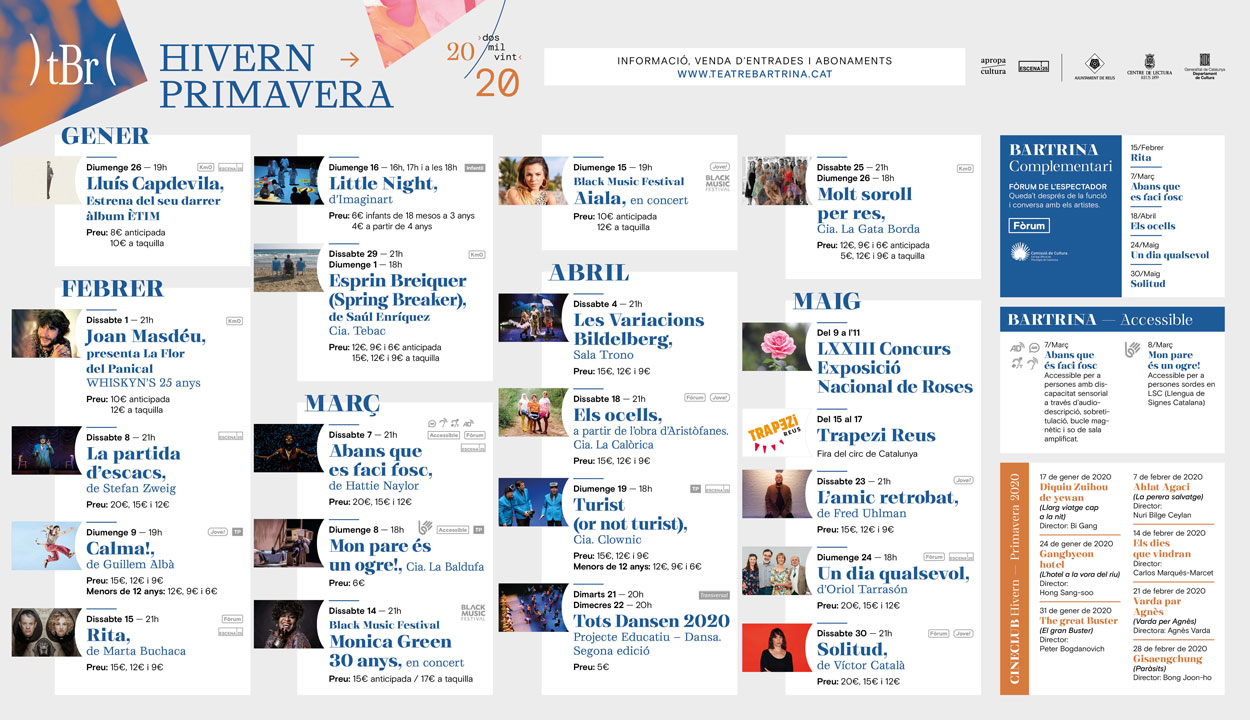The width and height of the screenshot is (1250, 720).
Task: Click the Centre de Lectura logo
Action: [x=1148, y=67]
